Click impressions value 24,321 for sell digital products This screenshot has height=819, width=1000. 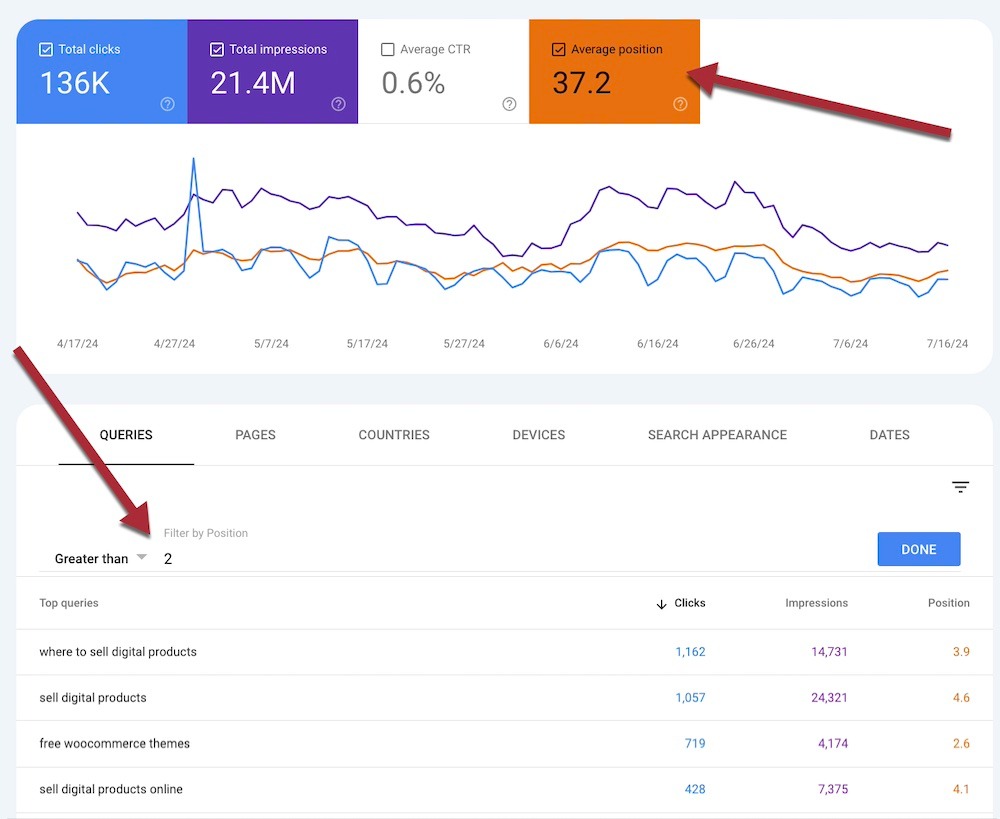[831, 697]
